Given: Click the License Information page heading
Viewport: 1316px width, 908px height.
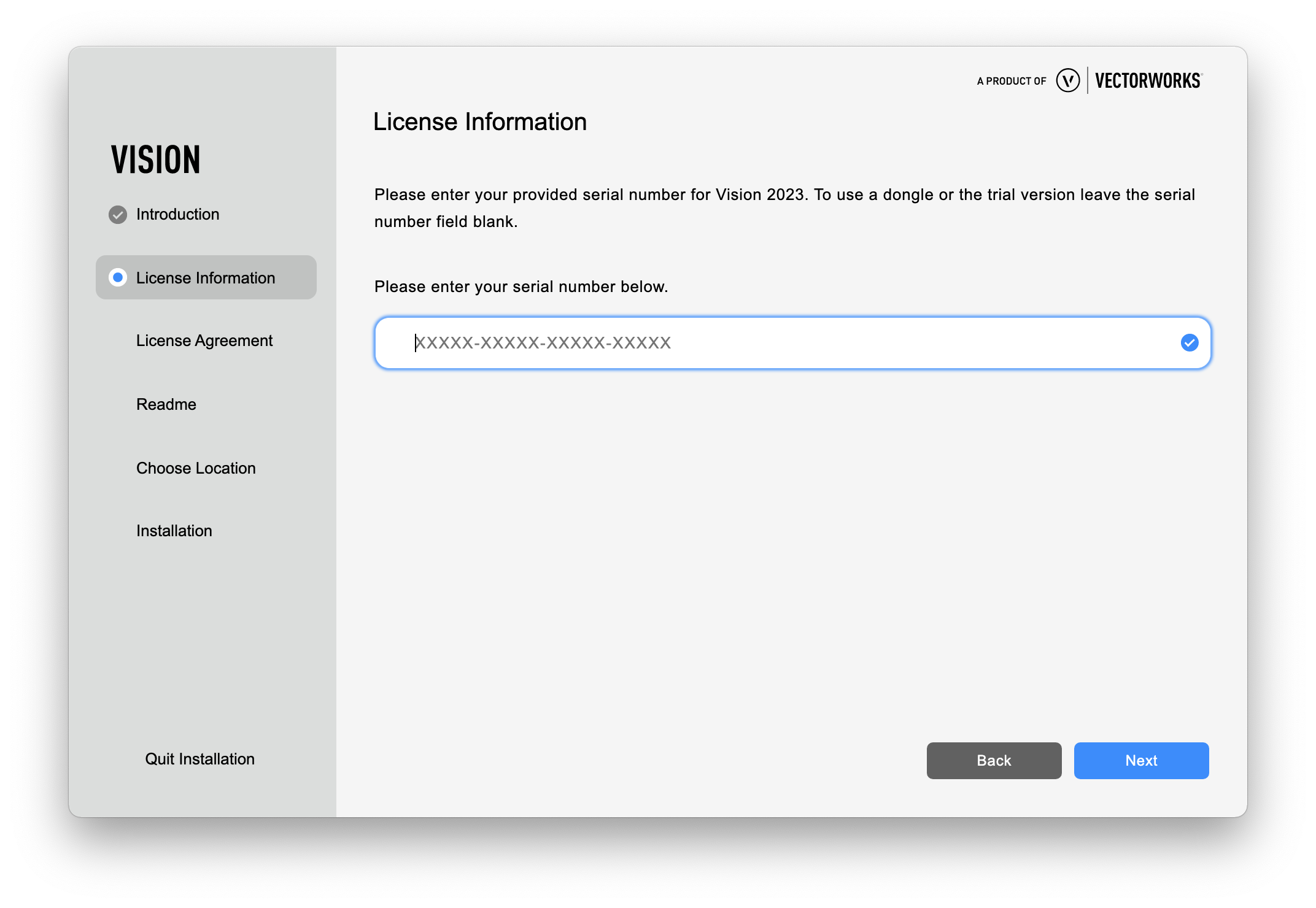Looking at the screenshot, I should tap(480, 121).
